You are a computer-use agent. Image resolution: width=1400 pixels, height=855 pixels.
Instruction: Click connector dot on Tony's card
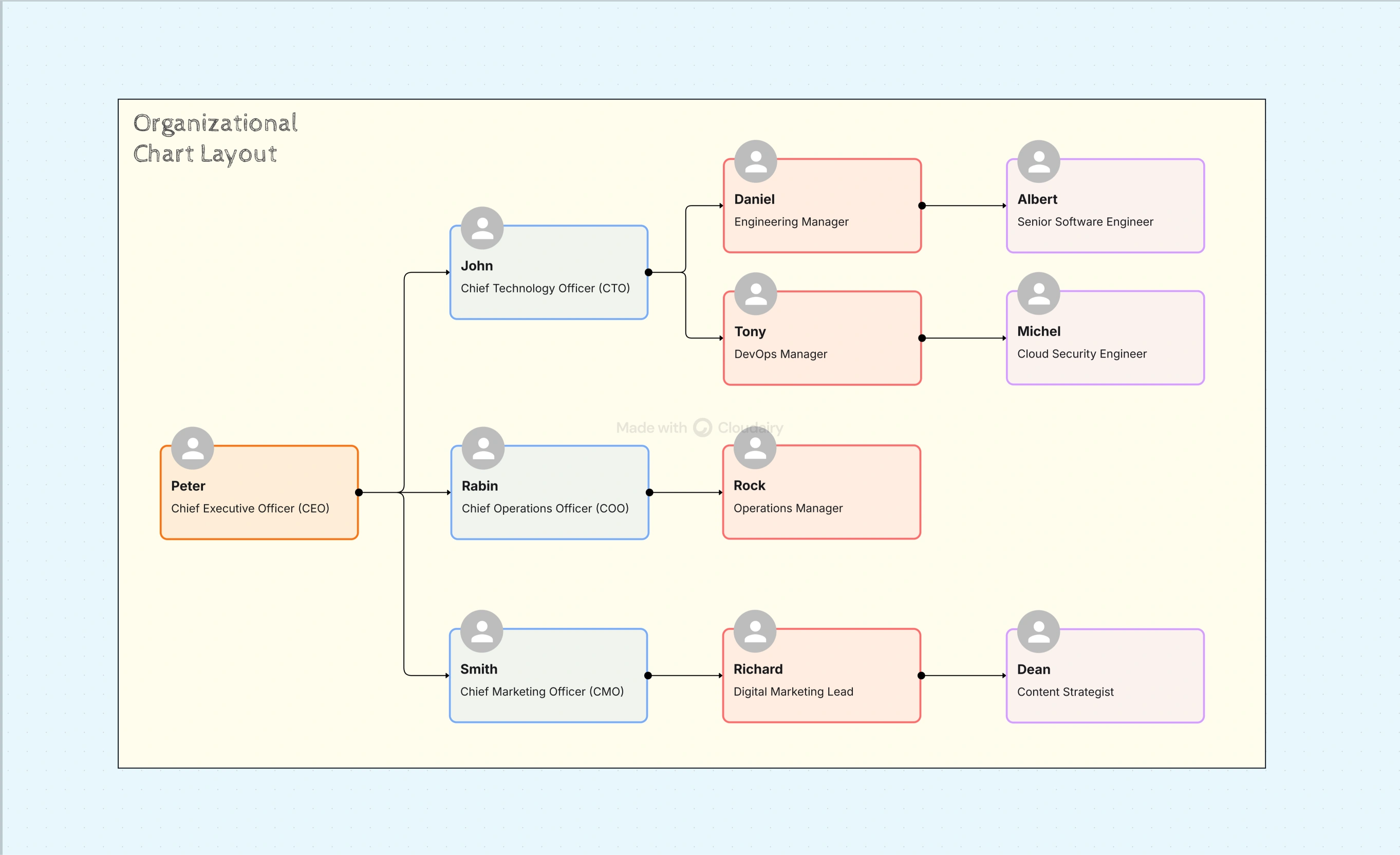click(x=922, y=338)
